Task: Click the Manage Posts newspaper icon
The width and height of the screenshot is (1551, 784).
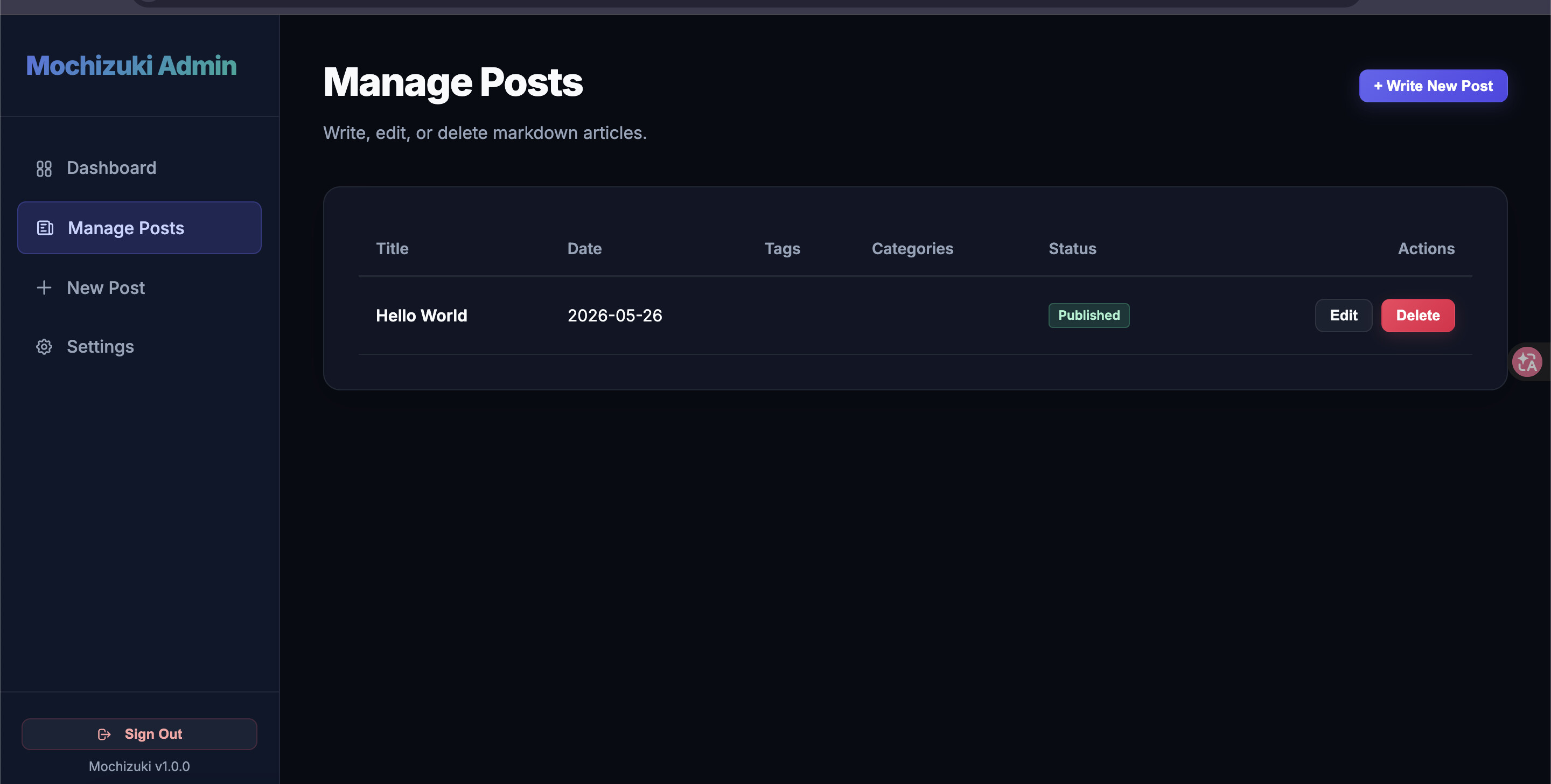Action: point(45,228)
